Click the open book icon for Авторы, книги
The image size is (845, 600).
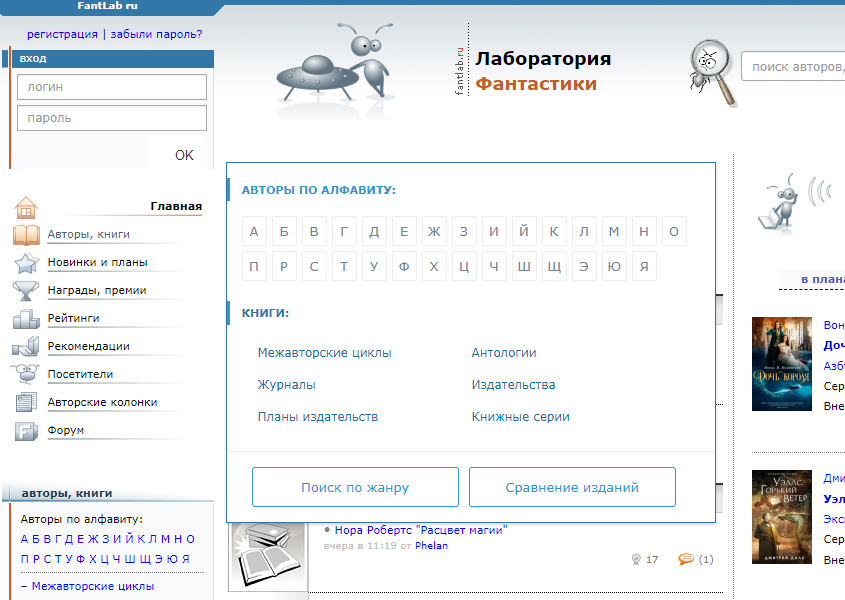26,235
